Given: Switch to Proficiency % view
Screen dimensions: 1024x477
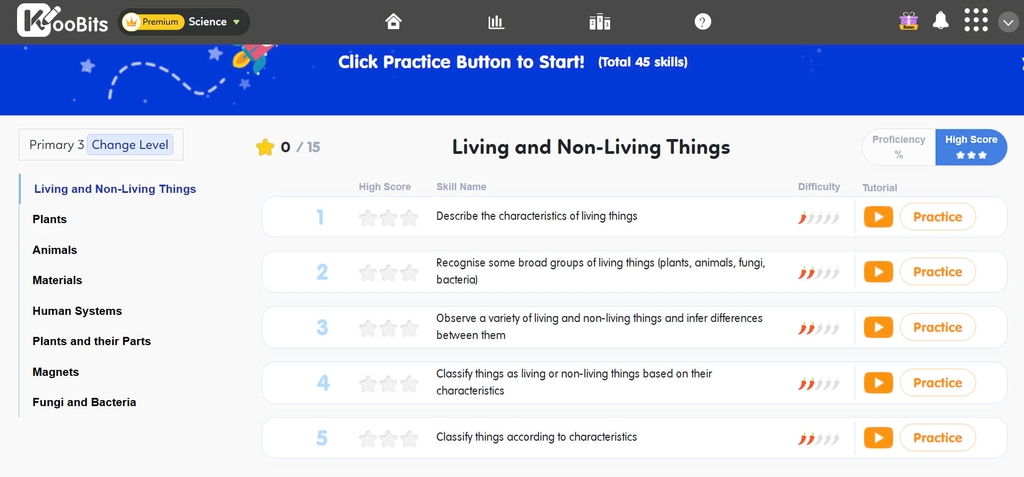Looking at the screenshot, I should (898, 147).
